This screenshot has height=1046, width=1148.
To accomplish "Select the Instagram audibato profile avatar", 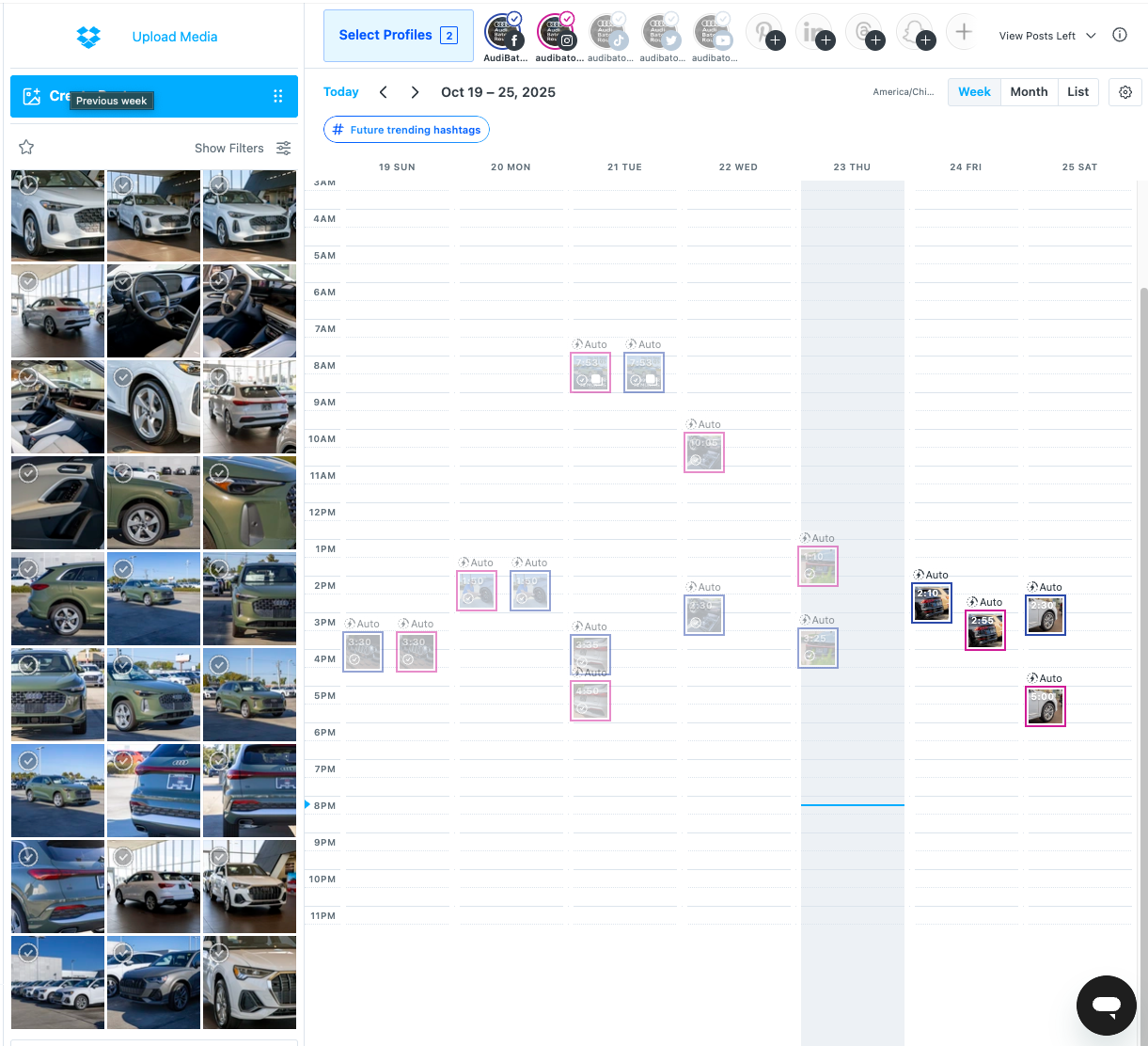I will click(557, 32).
